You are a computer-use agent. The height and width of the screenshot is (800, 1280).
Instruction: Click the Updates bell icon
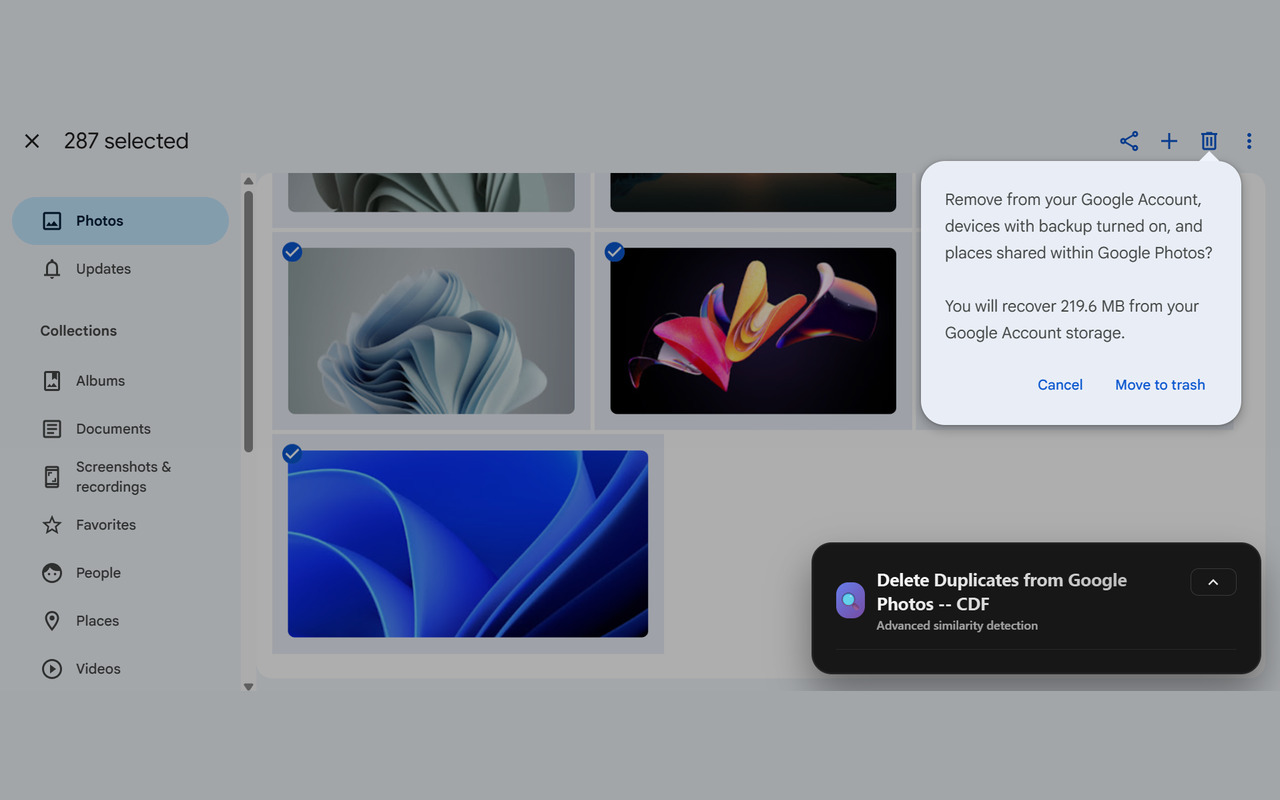click(52, 269)
